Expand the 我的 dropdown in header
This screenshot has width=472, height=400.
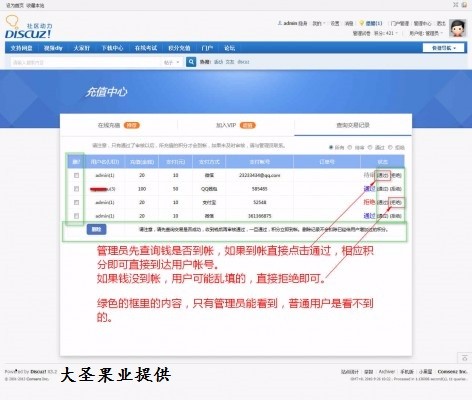pos(318,23)
